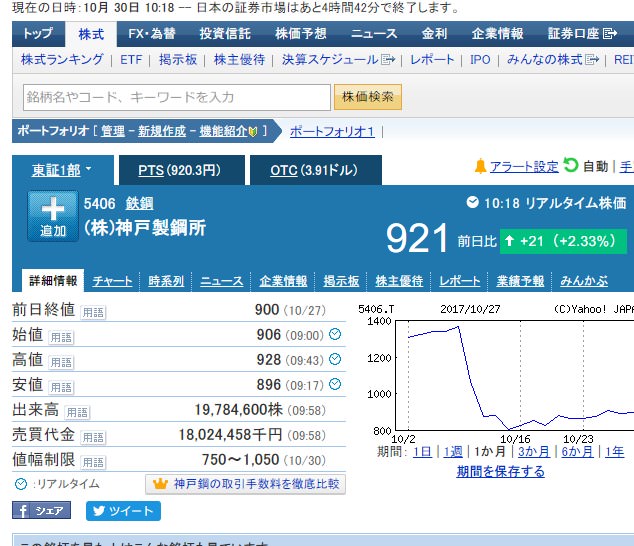Click the clock icon beside 10:18 リアルタイム株価
Image resolution: width=634 pixels, height=546 pixels.
(x=472, y=202)
